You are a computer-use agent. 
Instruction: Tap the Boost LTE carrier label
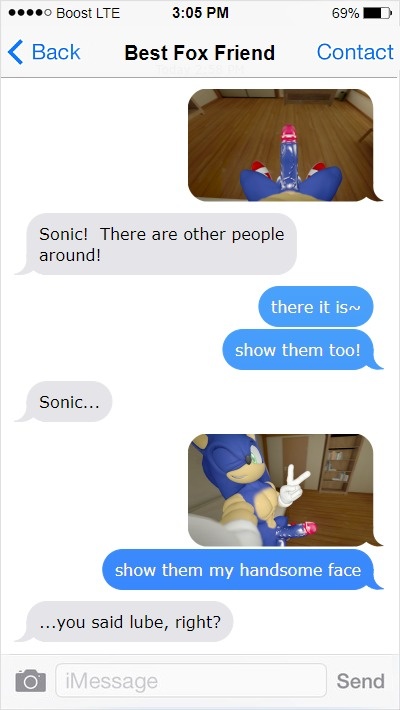coord(88,13)
